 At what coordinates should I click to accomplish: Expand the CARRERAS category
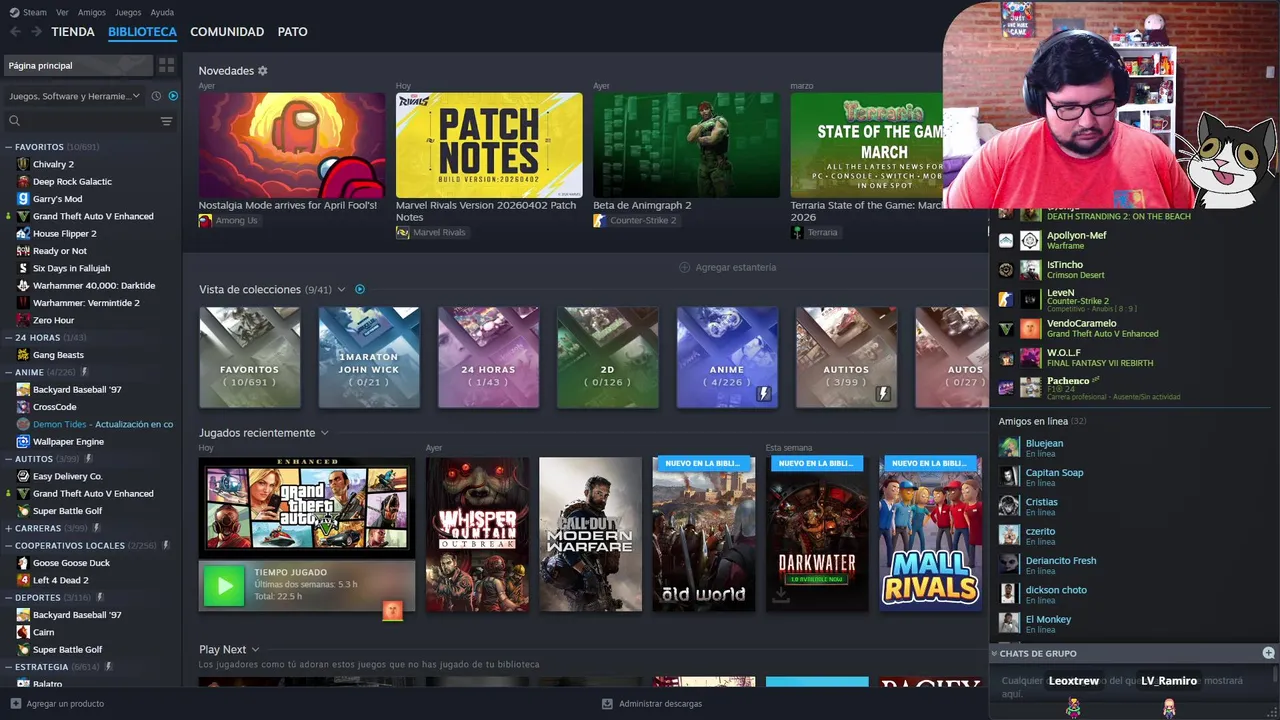8,528
